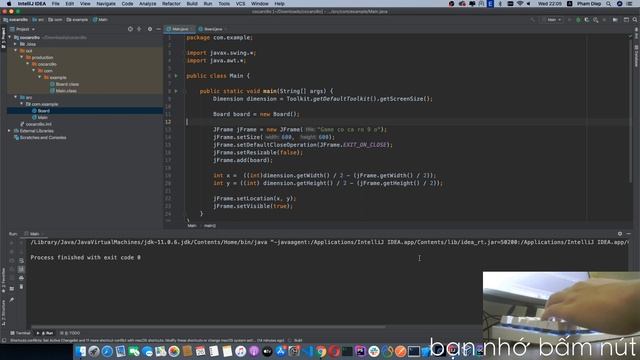Click the main() breadcrumb below editor

pyautogui.click(x=210, y=225)
